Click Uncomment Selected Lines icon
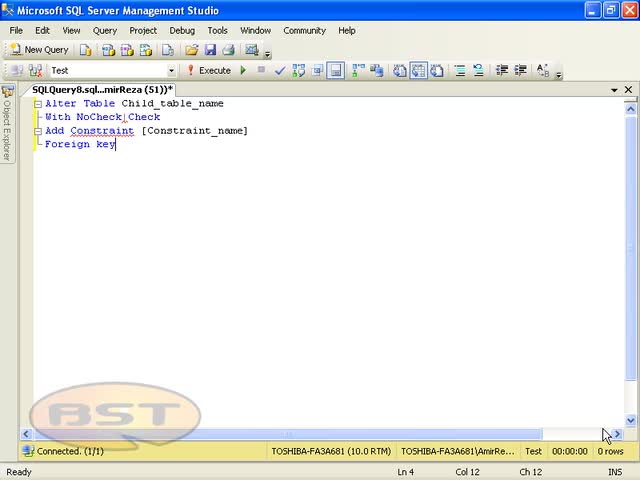The height and width of the screenshot is (480, 640). point(478,71)
